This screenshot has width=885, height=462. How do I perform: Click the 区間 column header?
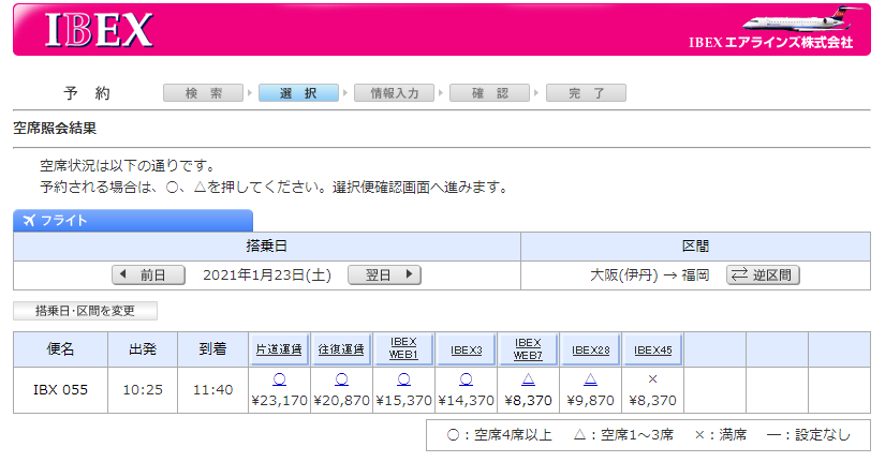point(695,246)
